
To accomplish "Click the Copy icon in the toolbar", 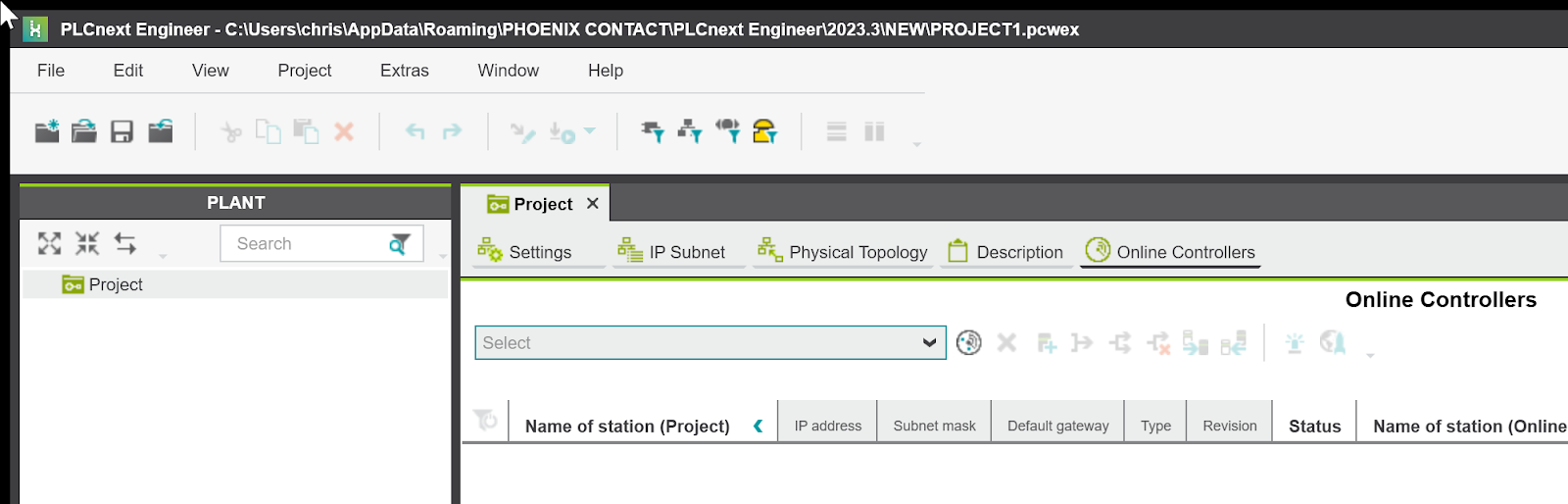I will pyautogui.click(x=268, y=131).
